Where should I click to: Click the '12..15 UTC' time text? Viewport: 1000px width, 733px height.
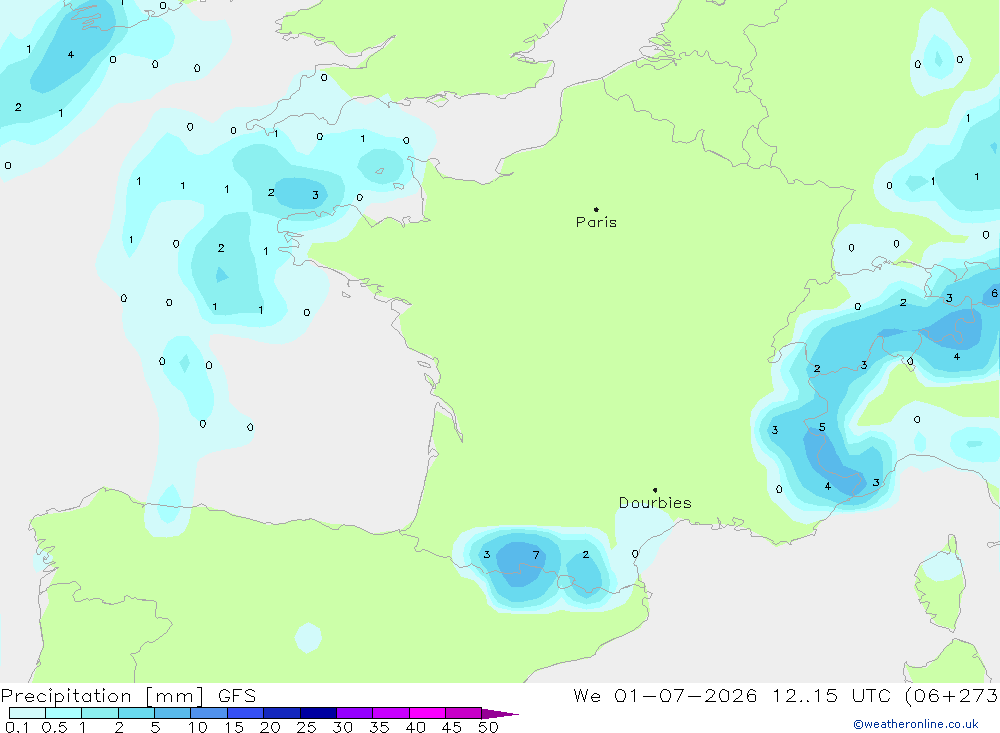tap(831, 696)
